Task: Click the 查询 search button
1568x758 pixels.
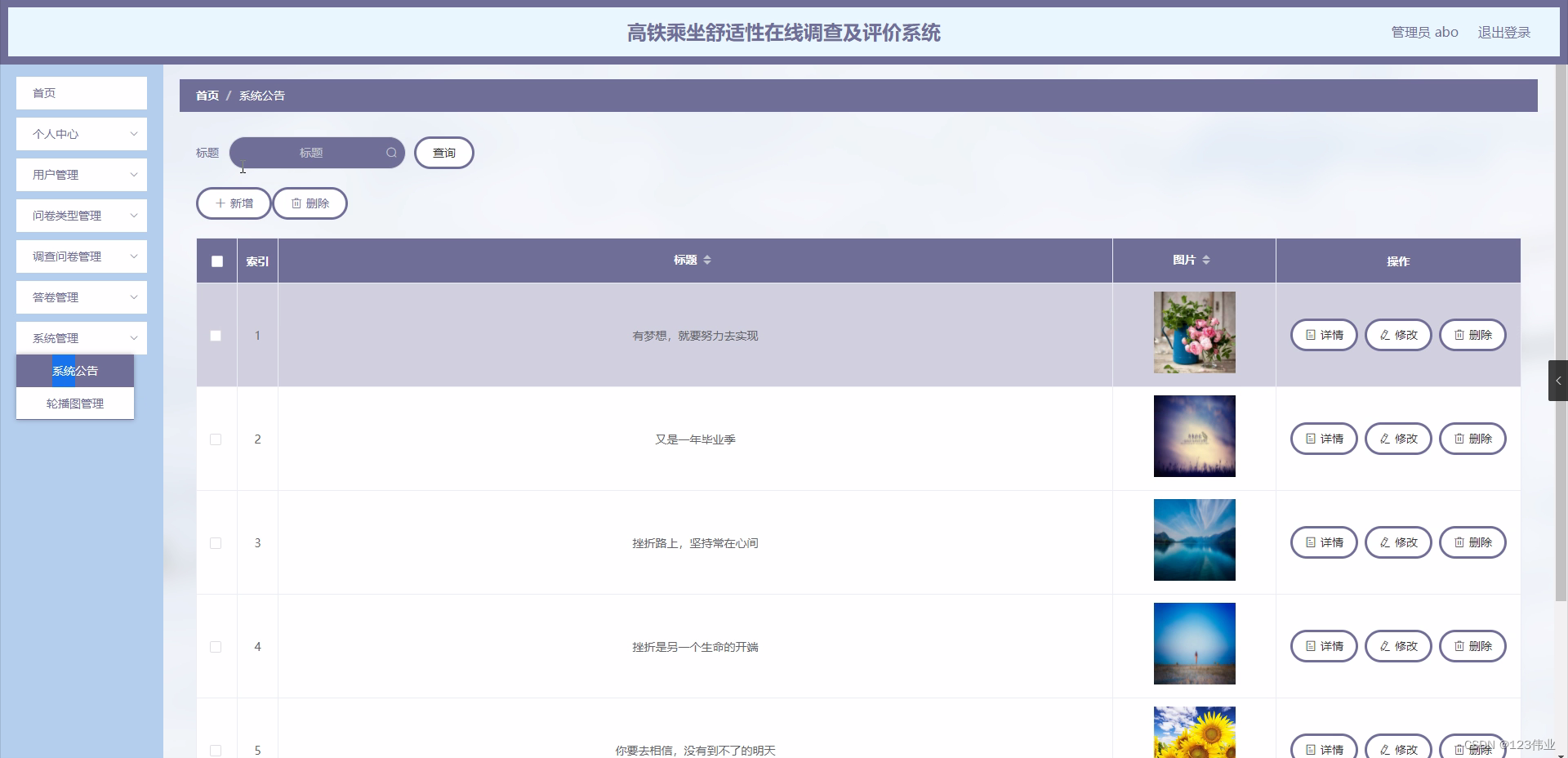Action: pos(443,153)
